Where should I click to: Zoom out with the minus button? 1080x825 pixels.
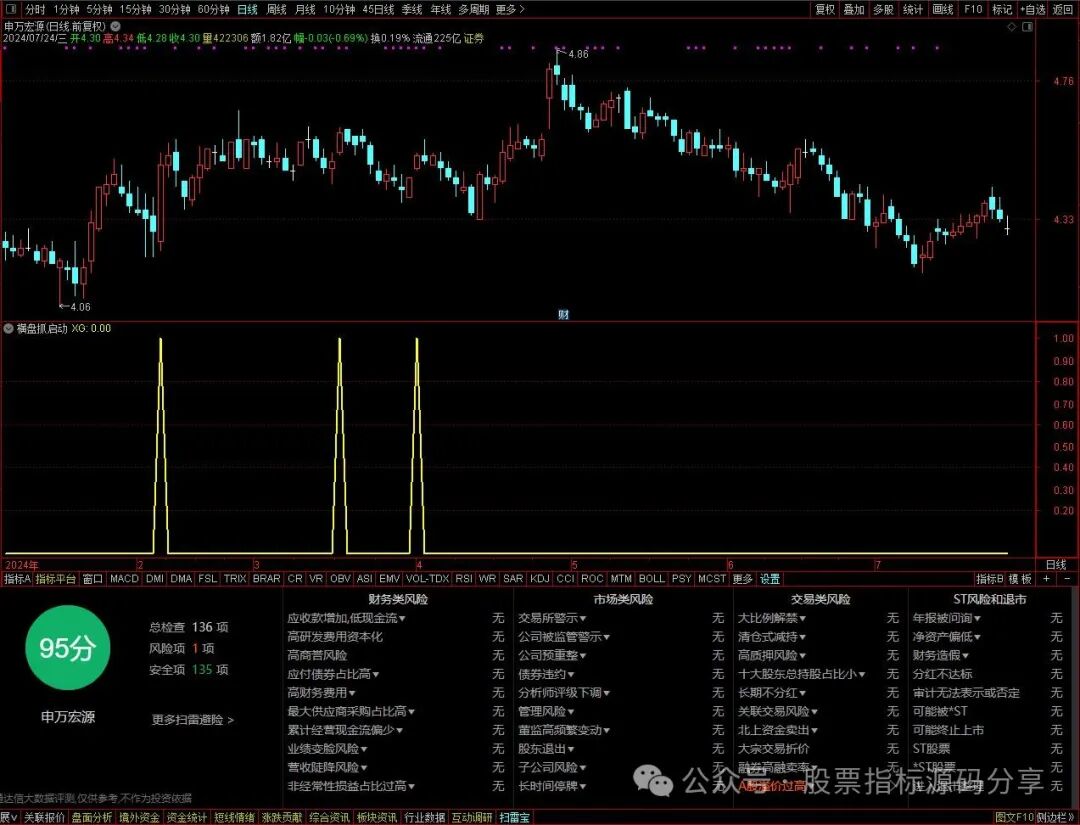click(1068, 579)
